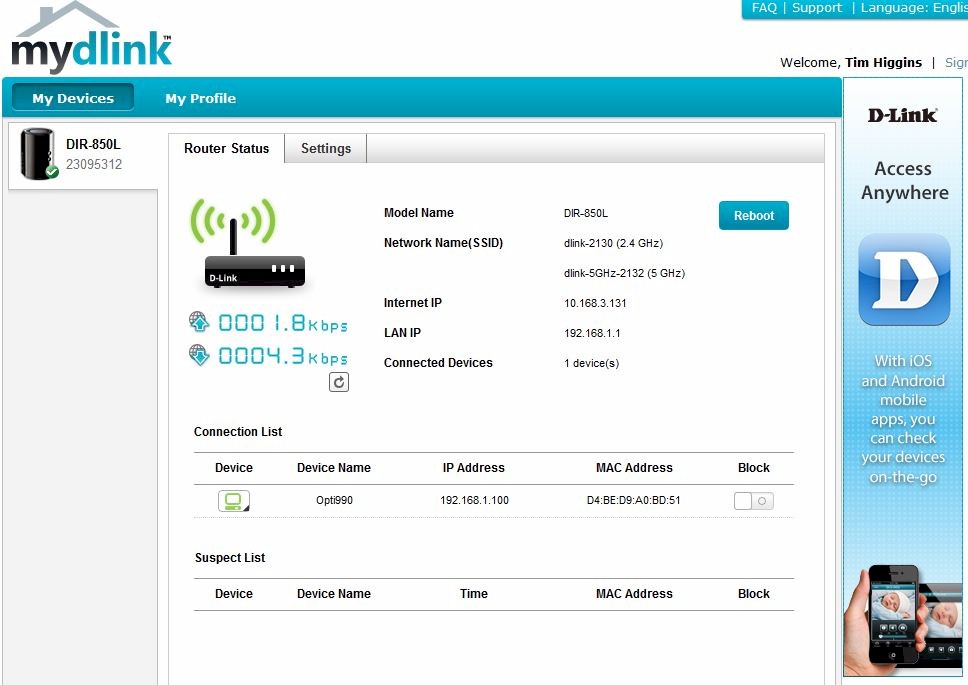Open the My Devices tab
The height and width of the screenshot is (685, 968).
[x=73, y=98]
